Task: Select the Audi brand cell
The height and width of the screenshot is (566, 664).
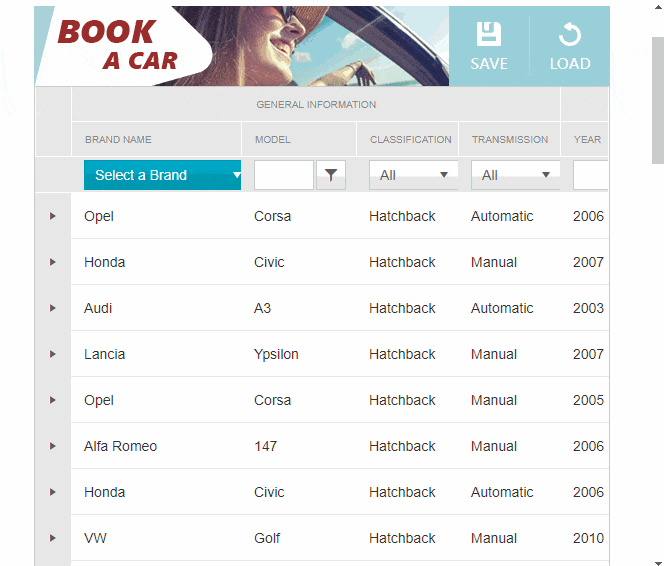Action: [x=98, y=308]
